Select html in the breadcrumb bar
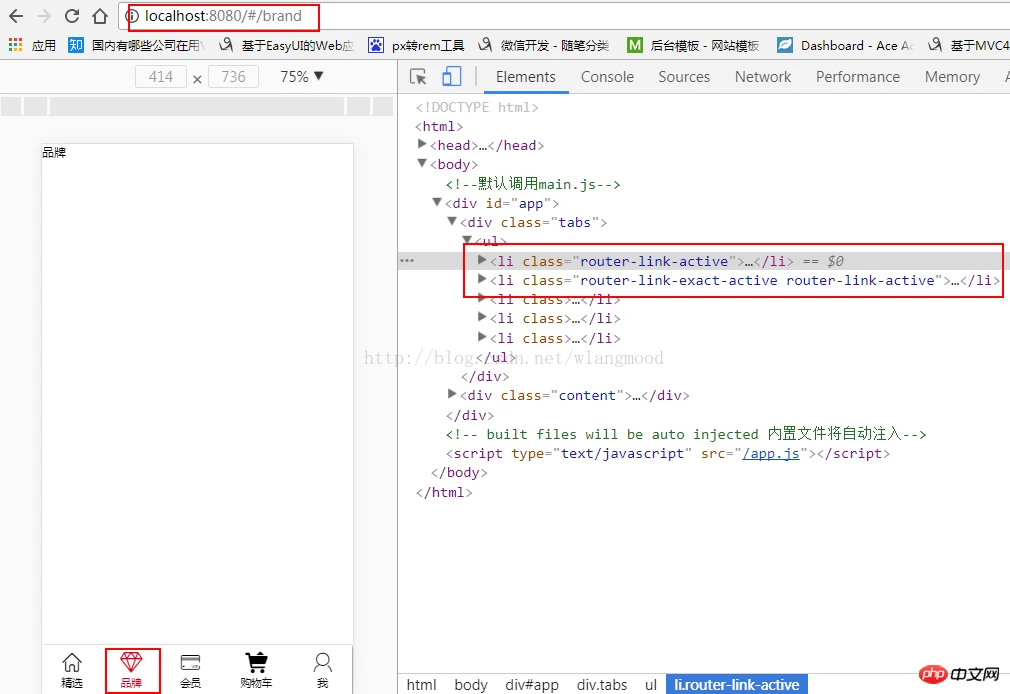 pos(421,684)
